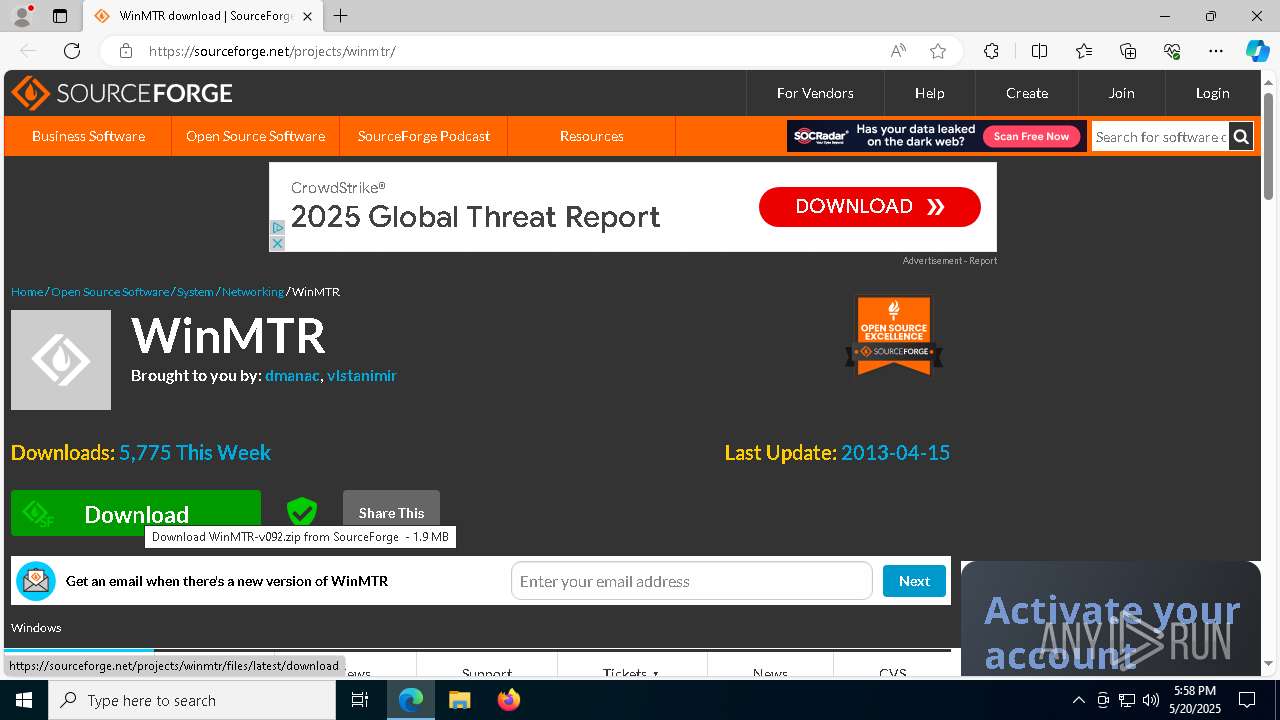
Task: Open the notification center
Action: tap(1247, 700)
